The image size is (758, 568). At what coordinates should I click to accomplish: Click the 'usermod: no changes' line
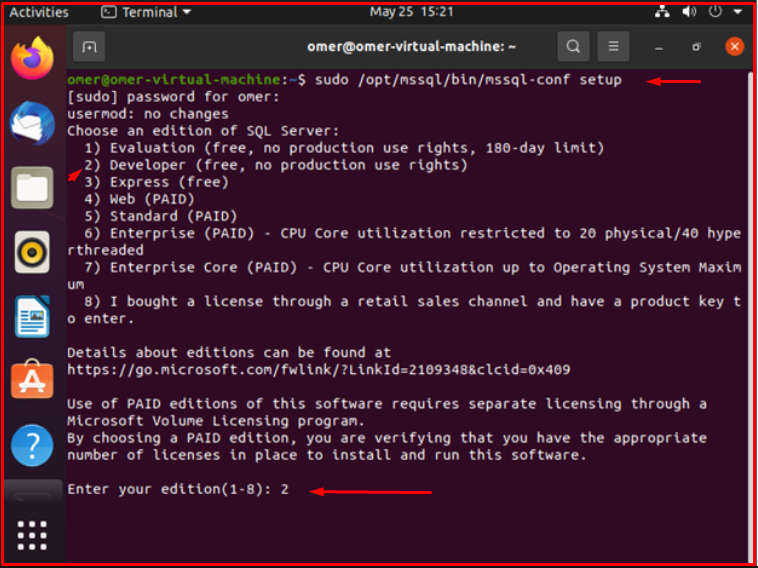click(x=148, y=114)
